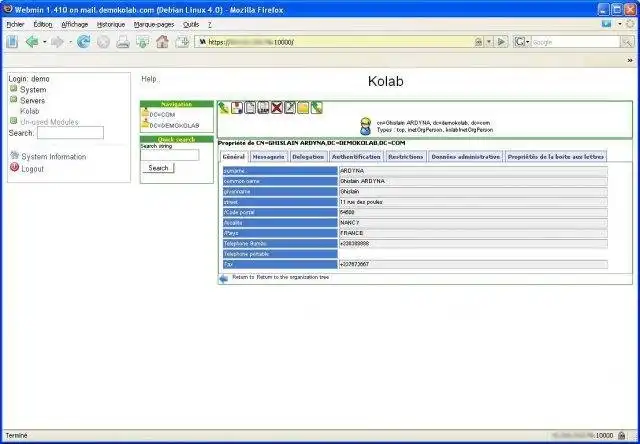Open DC=DEMOKOLAB in Navigation tree
Image resolution: width=640 pixels, height=444 pixels.
click(174, 126)
